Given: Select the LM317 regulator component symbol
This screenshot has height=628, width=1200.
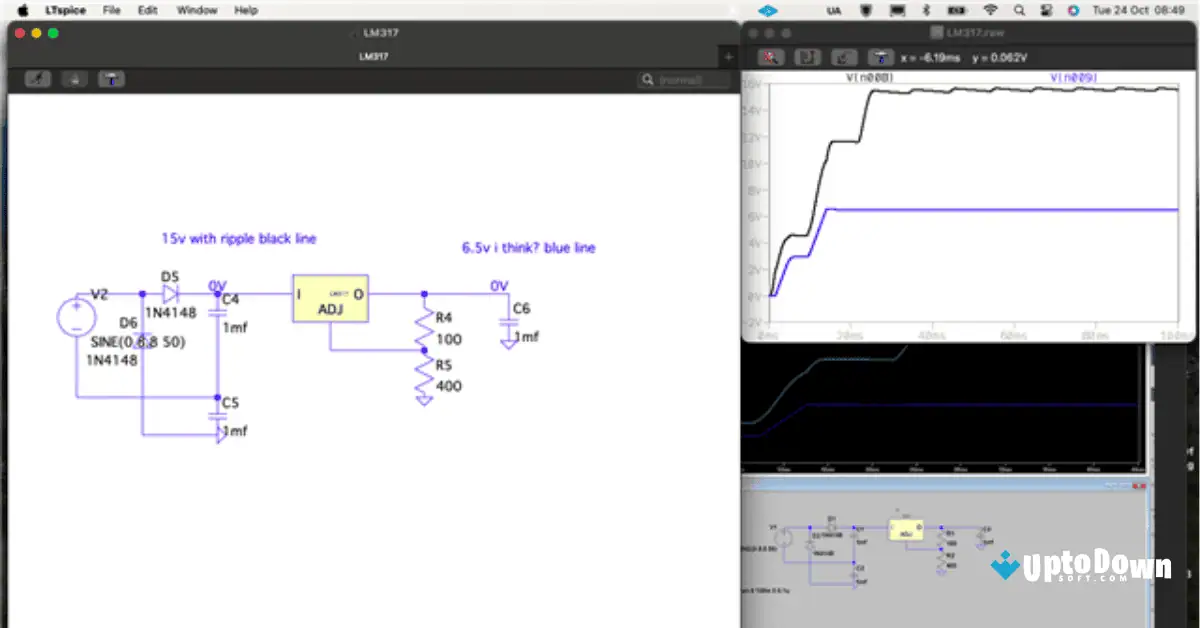Looking at the screenshot, I should (x=330, y=298).
